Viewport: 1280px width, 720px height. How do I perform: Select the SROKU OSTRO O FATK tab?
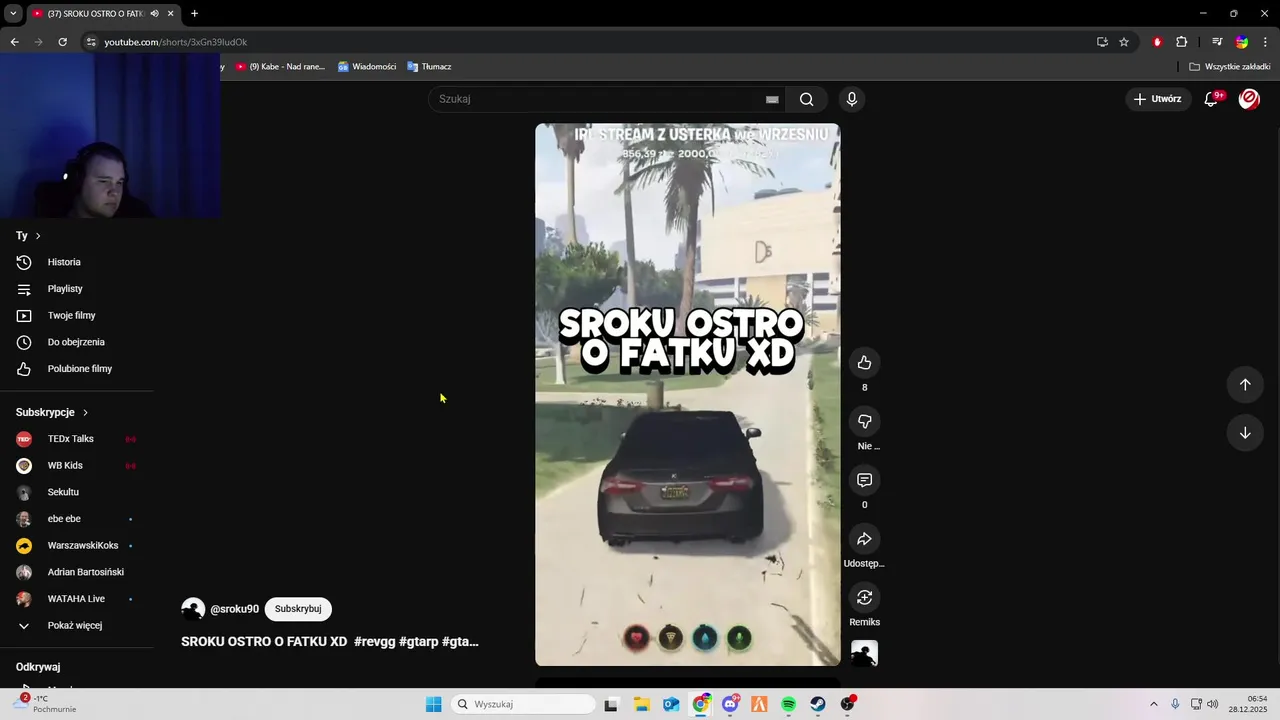(95, 14)
